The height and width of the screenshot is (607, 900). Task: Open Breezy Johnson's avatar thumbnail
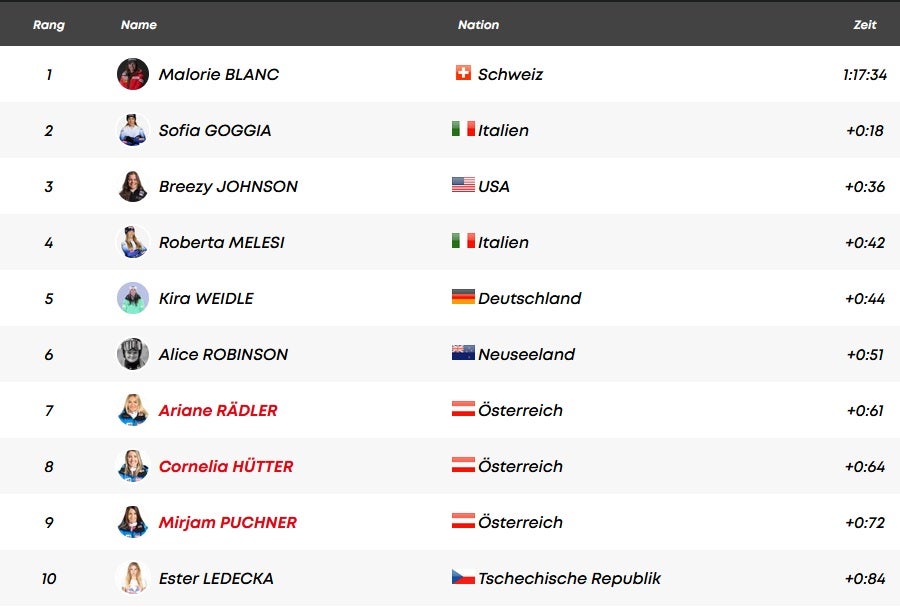pos(133,186)
